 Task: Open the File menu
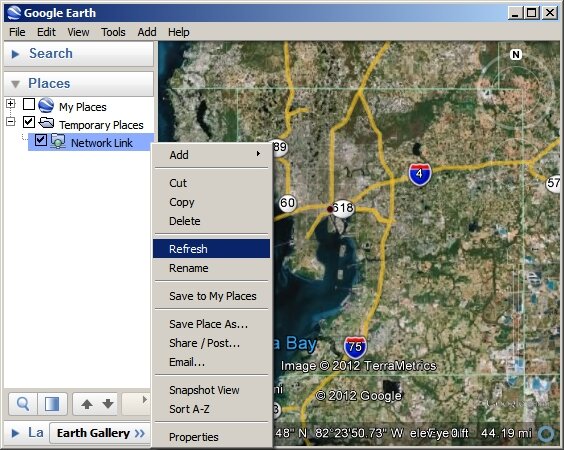click(17, 32)
